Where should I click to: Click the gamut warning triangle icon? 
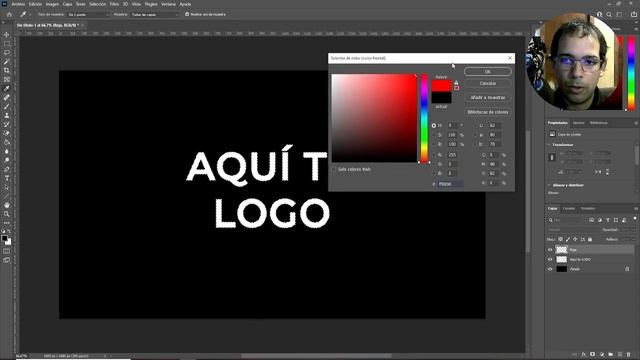[x=456, y=83]
